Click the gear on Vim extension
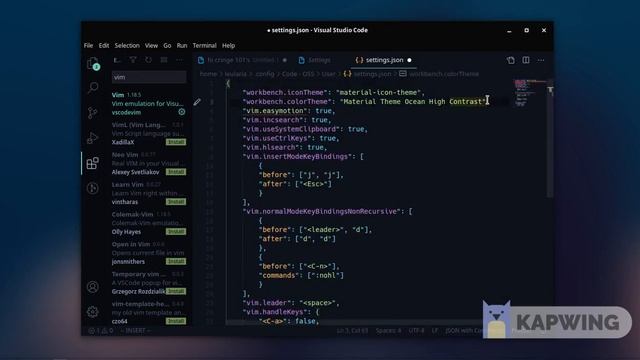Screen dimensions: 640x360 (182, 112)
